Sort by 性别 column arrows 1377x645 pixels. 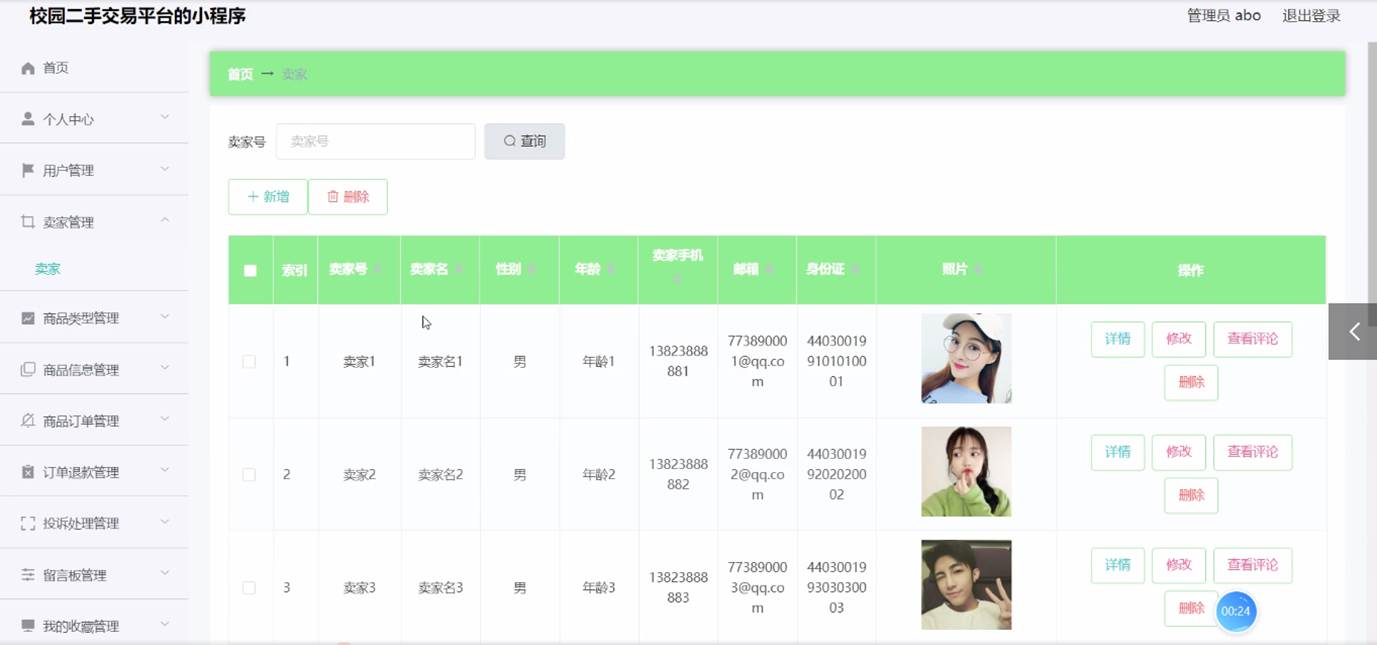tap(531, 270)
